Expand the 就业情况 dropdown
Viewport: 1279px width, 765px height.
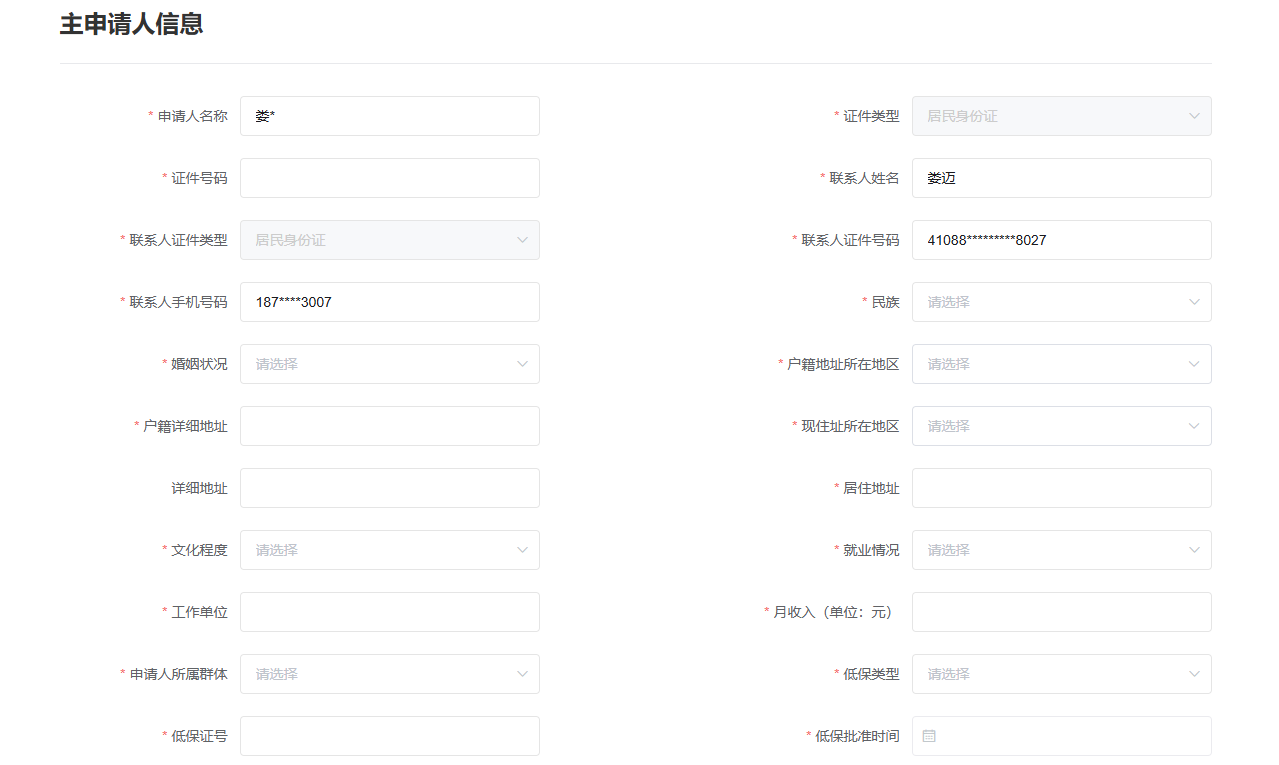tap(1062, 550)
